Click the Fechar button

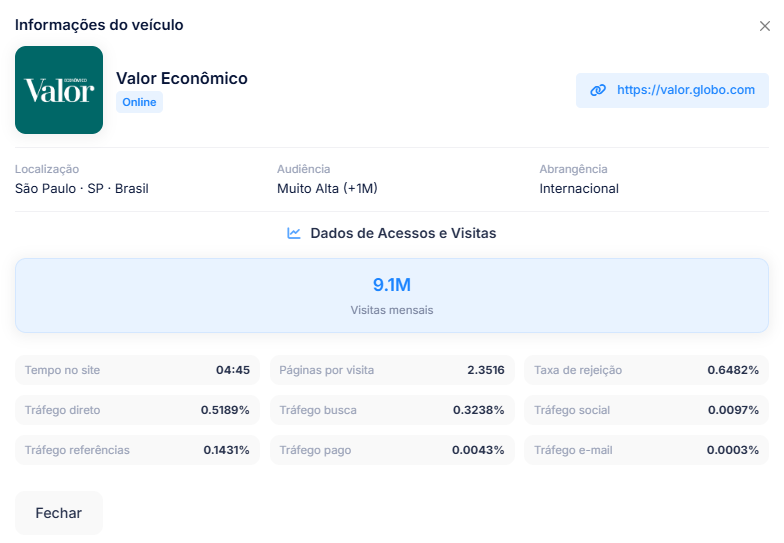pyautogui.click(x=59, y=513)
